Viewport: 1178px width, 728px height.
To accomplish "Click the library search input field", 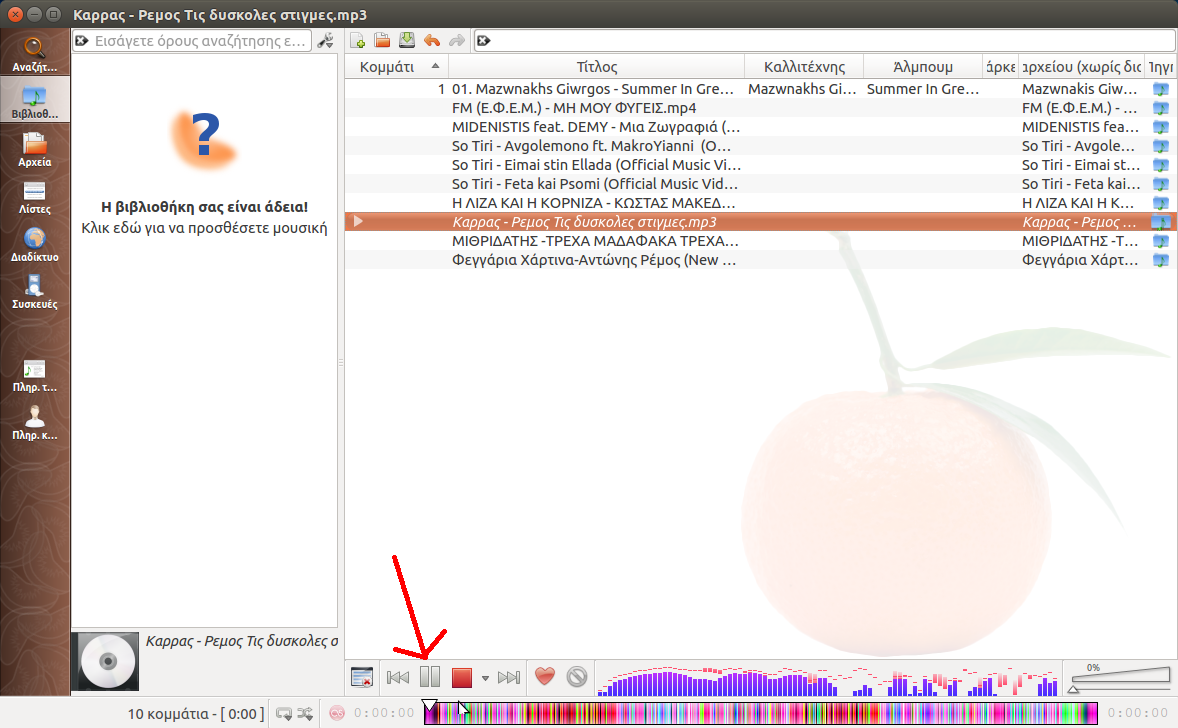I will point(200,41).
